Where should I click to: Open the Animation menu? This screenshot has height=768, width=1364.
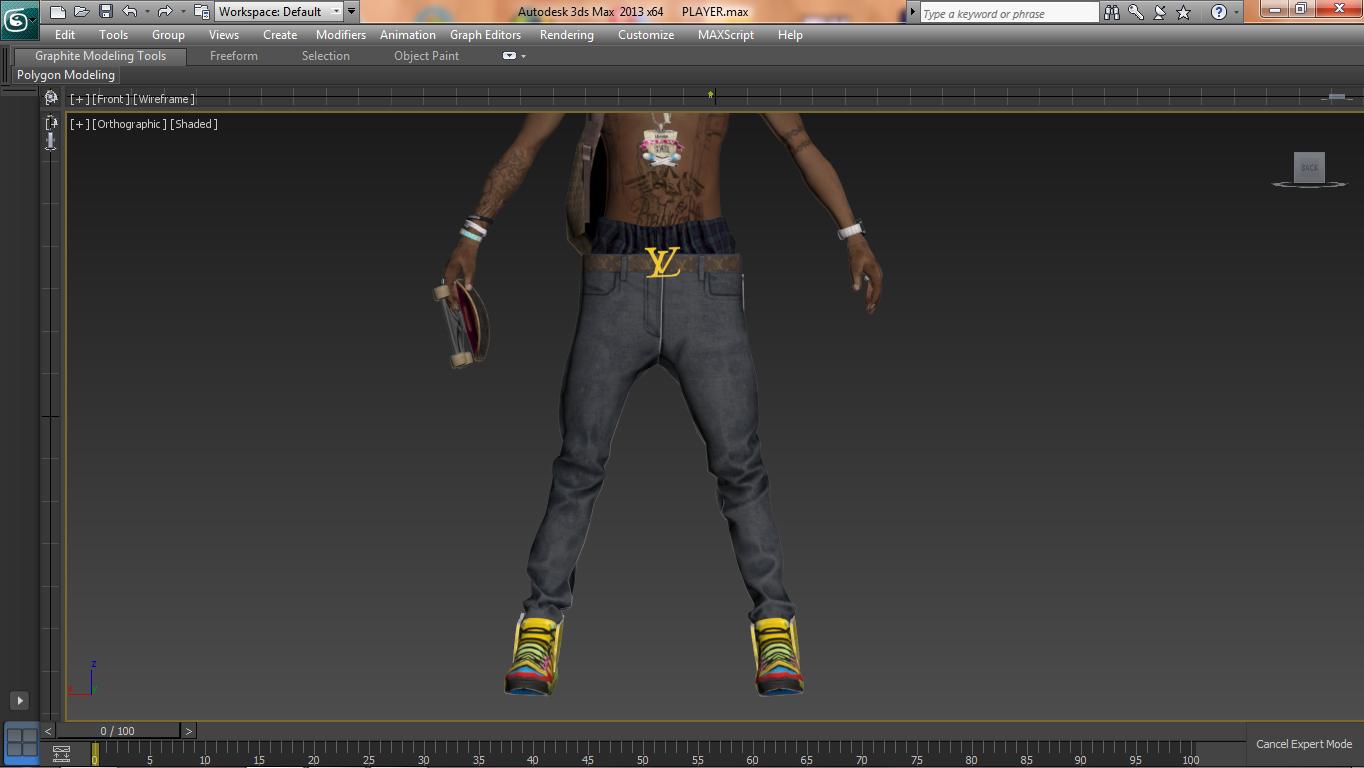408,35
